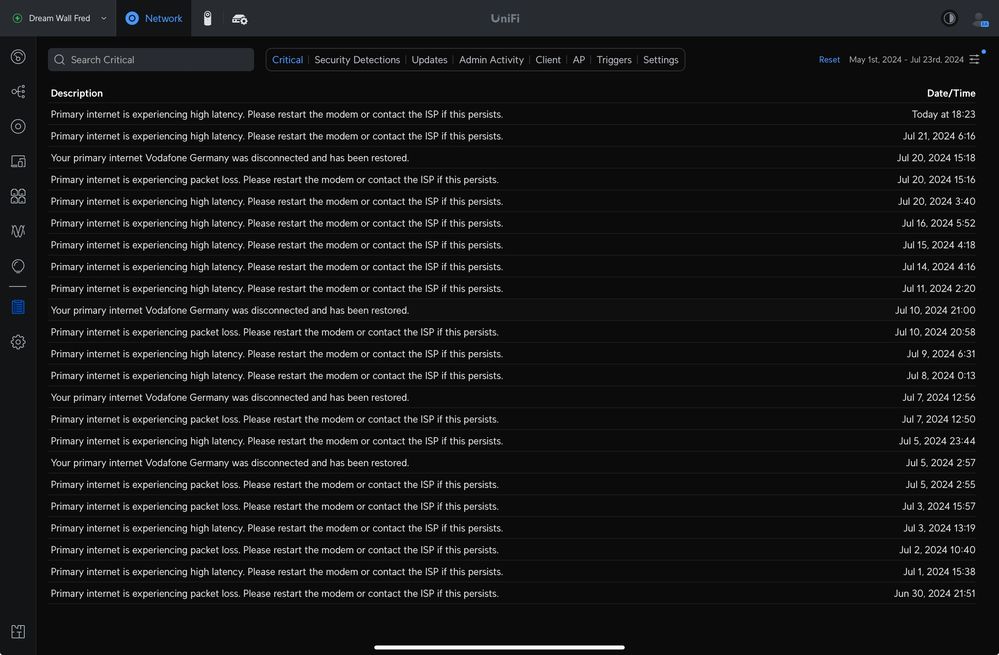Open the packet loss alert Jul 3 15:57

(513, 506)
